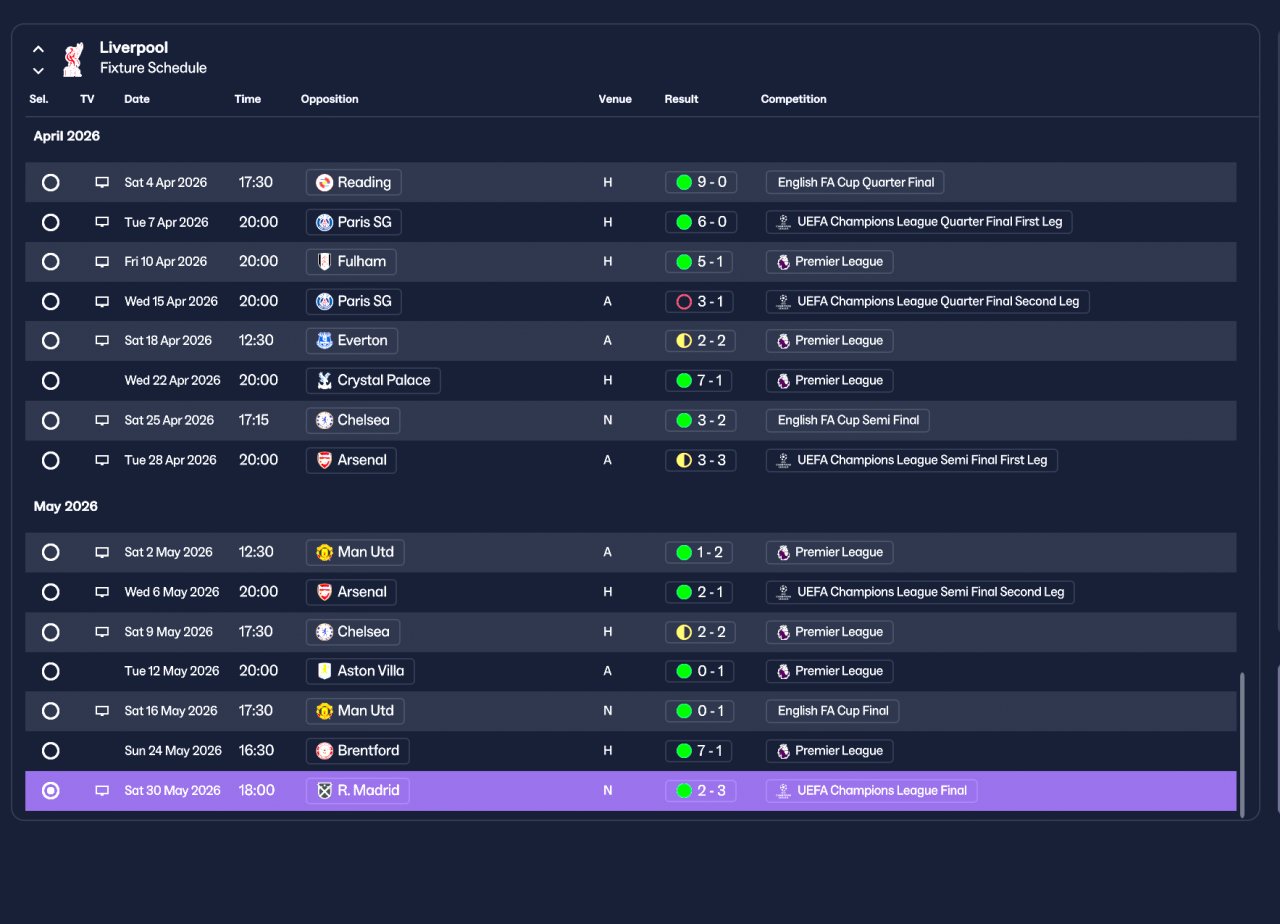Click the Champions League logo in Final row
Screen dimensions: 1280x924
tap(783, 791)
